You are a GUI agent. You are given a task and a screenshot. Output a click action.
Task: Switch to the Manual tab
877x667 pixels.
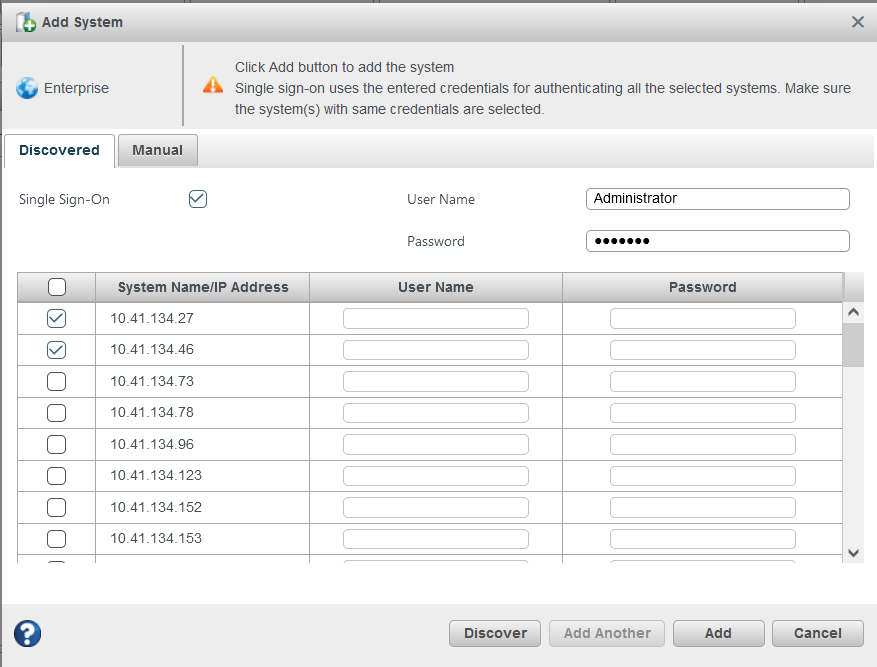point(158,150)
